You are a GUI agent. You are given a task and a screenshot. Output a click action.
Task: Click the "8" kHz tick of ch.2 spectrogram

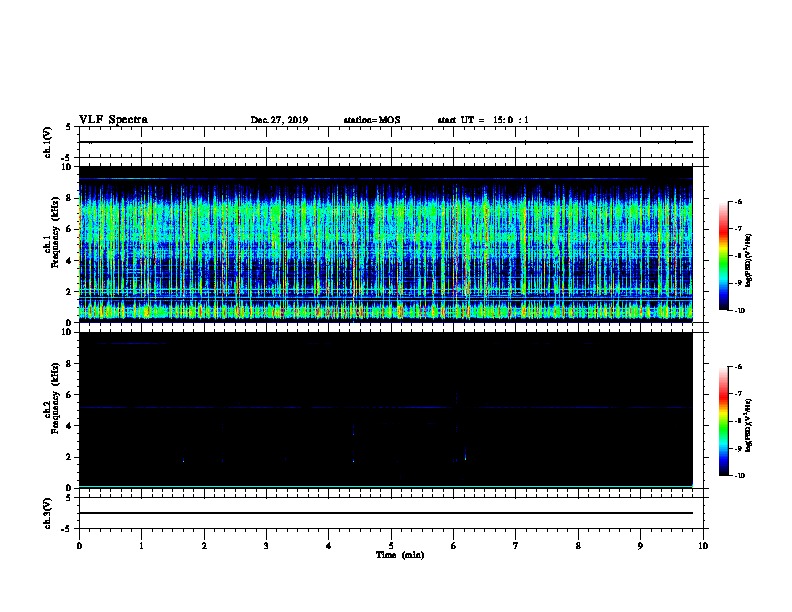point(70,364)
